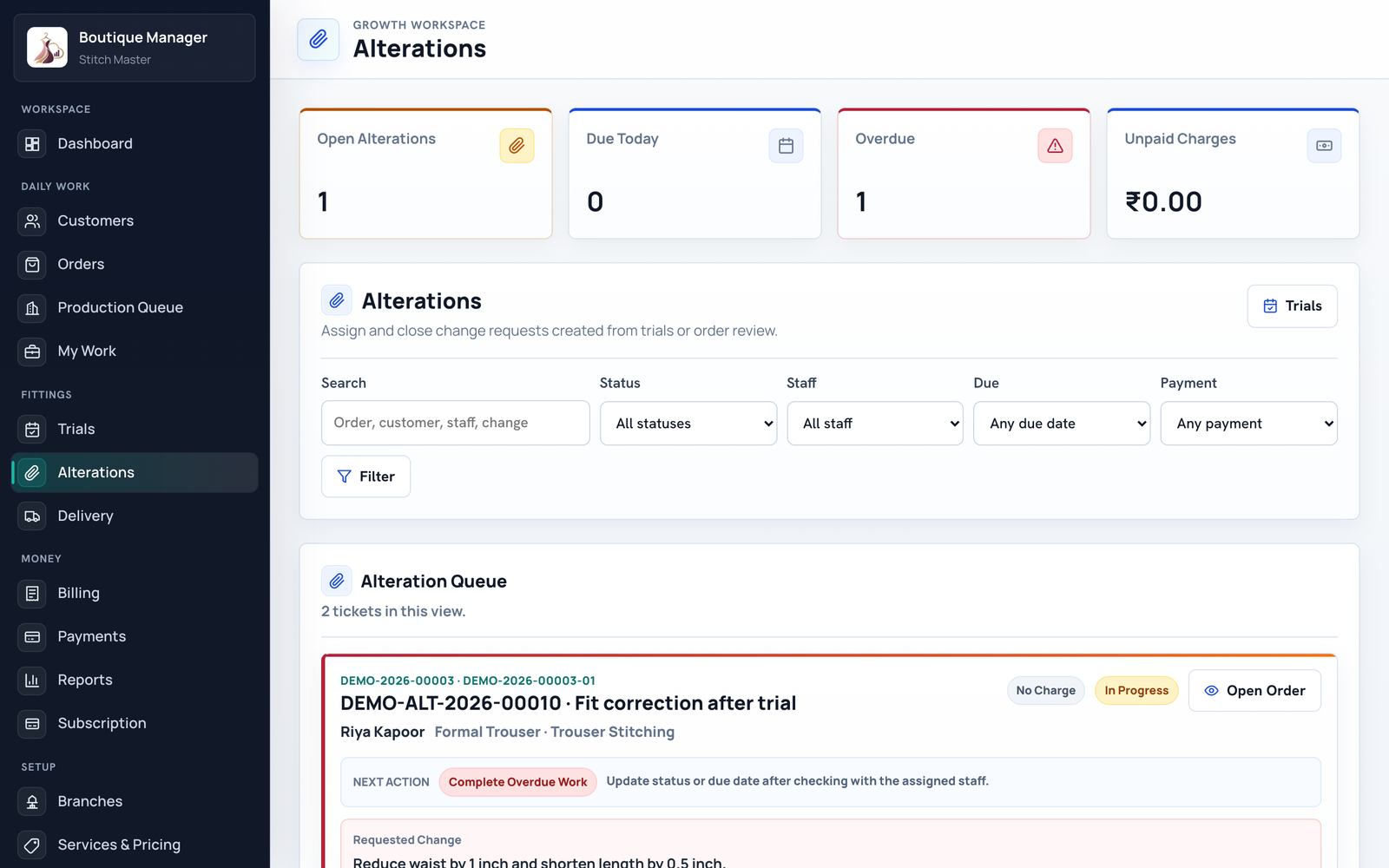Click the Production Queue icon

32,308
